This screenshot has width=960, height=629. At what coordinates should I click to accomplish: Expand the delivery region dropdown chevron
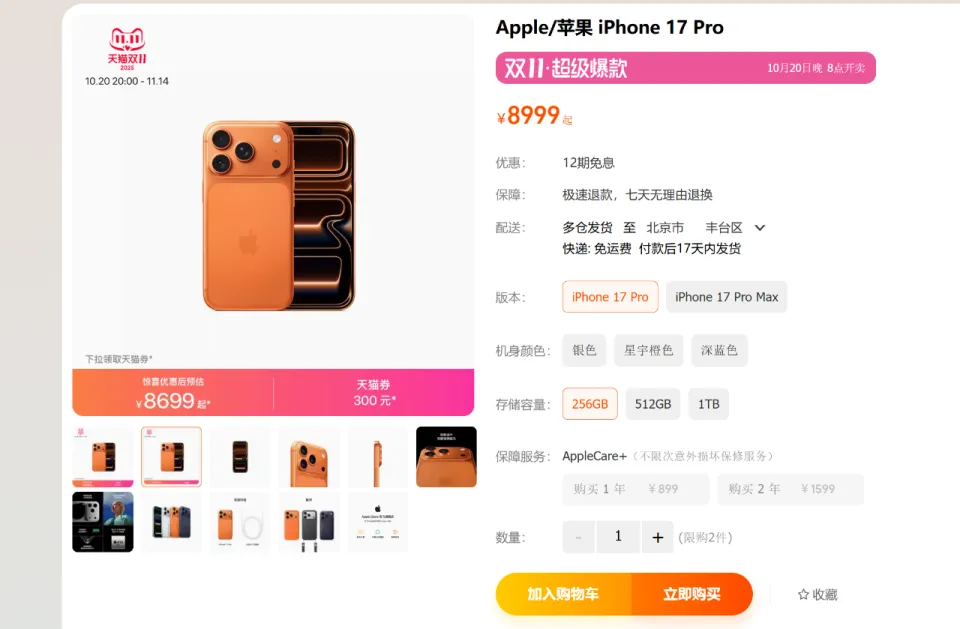[760, 228]
